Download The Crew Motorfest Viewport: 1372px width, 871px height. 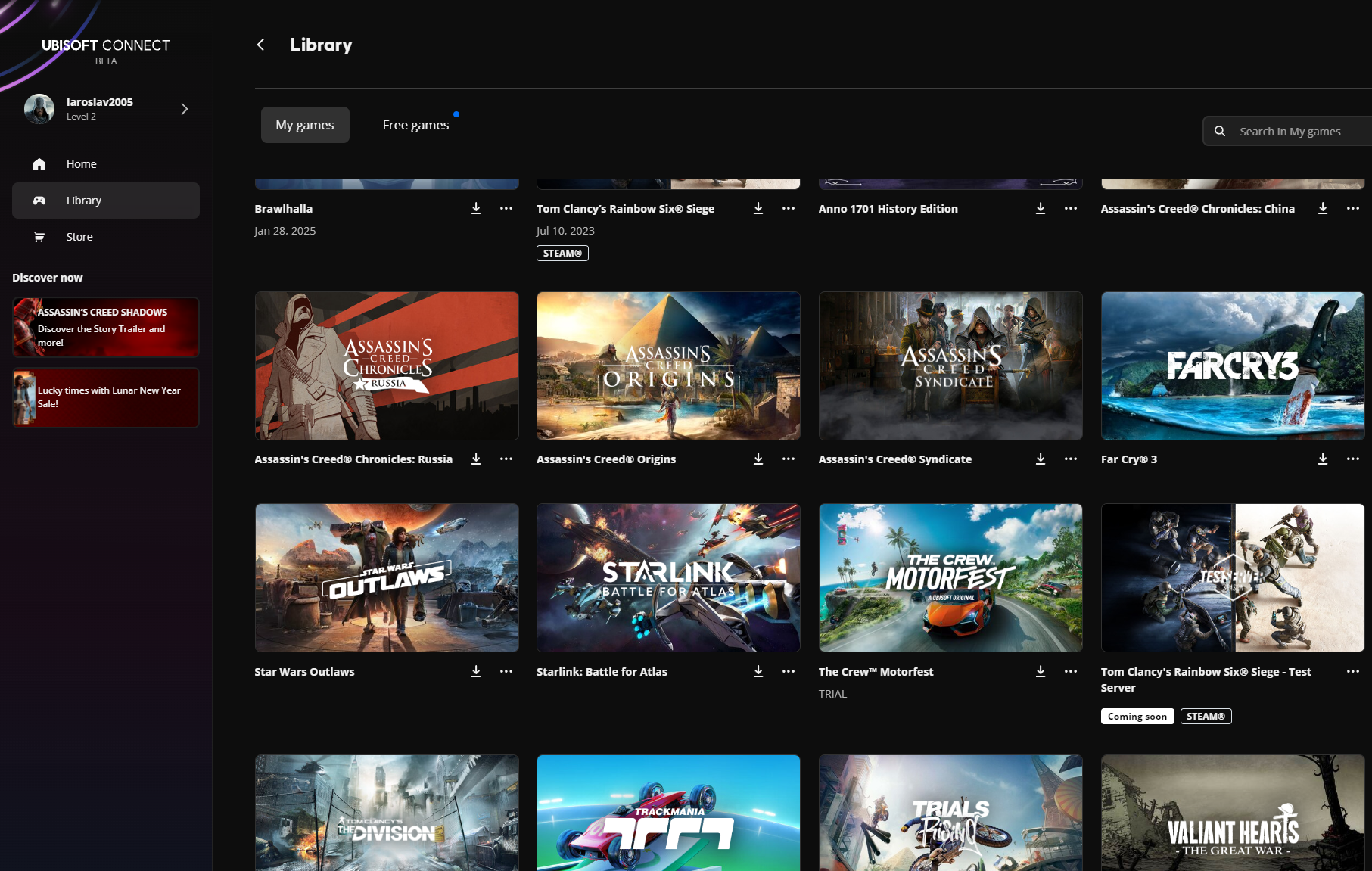pos(1041,671)
